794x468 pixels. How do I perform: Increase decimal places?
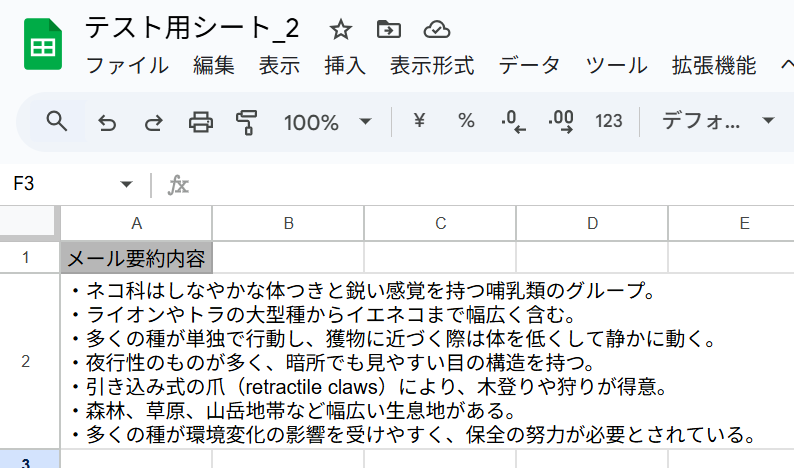click(x=561, y=122)
